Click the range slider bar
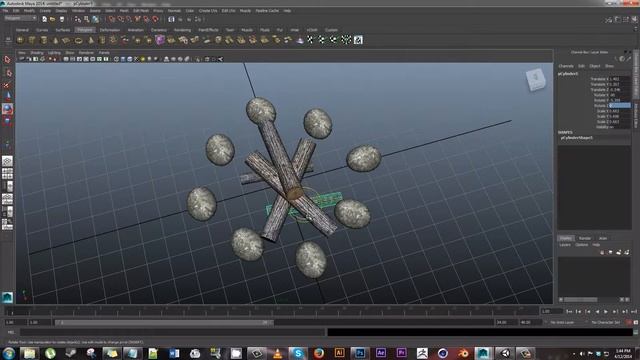This screenshot has width=640, height=360. tap(164, 322)
